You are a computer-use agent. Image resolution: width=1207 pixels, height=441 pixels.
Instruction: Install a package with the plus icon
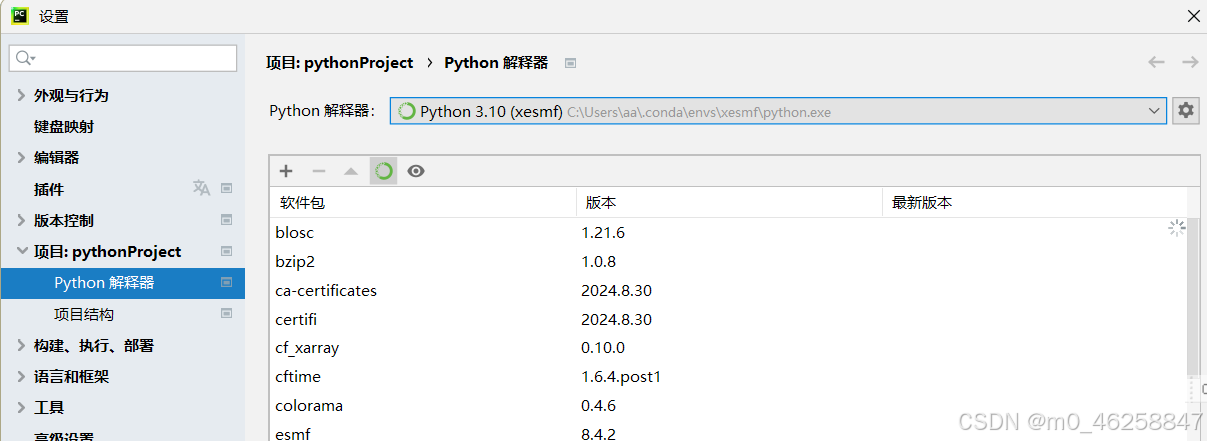pos(286,171)
